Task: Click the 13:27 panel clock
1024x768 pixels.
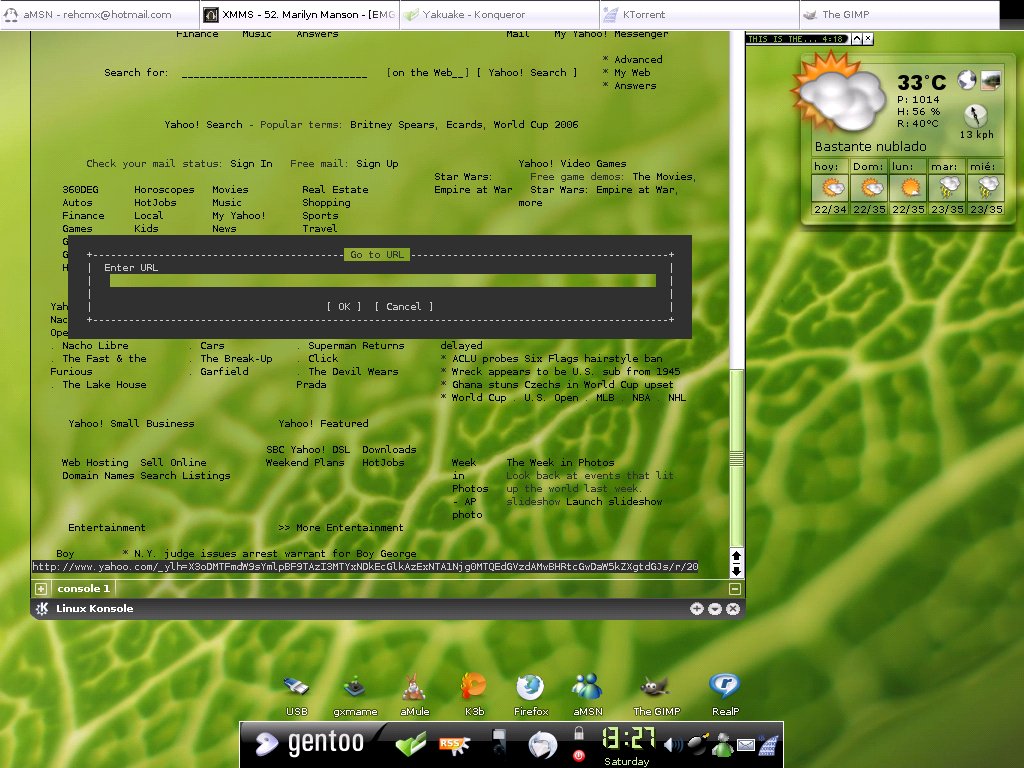Action: (x=628, y=739)
